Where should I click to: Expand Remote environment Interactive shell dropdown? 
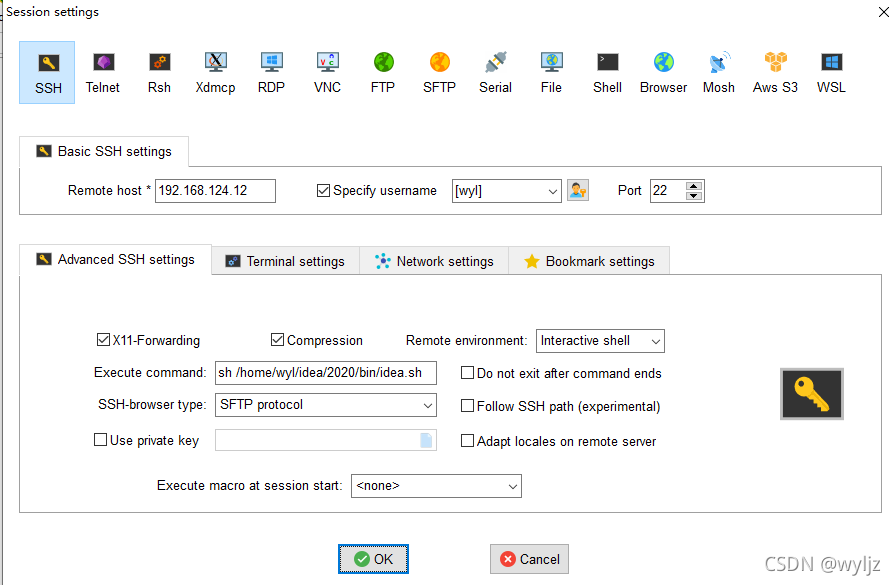pyautogui.click(x=656, y=341)
